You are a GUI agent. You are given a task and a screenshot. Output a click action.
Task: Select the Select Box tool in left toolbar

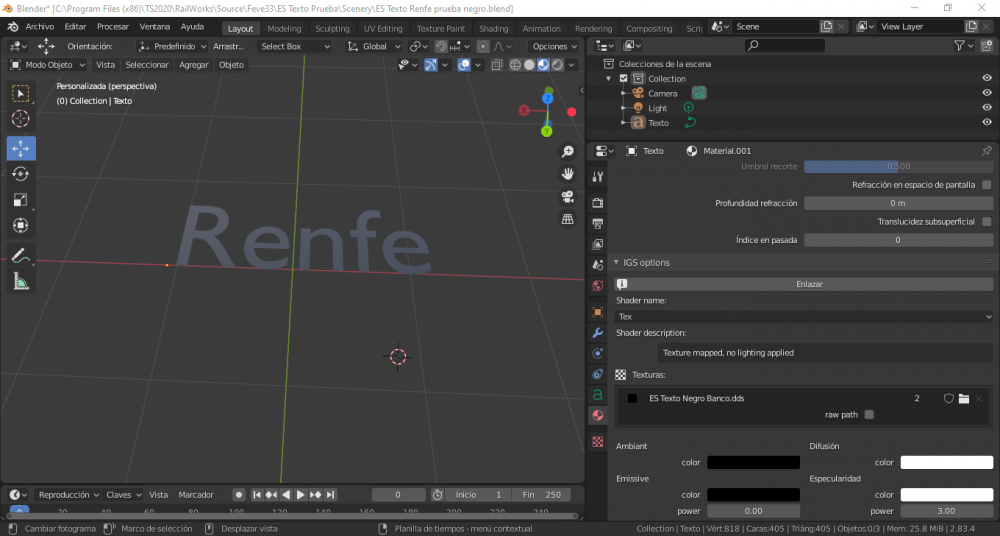tap(21, 94)
